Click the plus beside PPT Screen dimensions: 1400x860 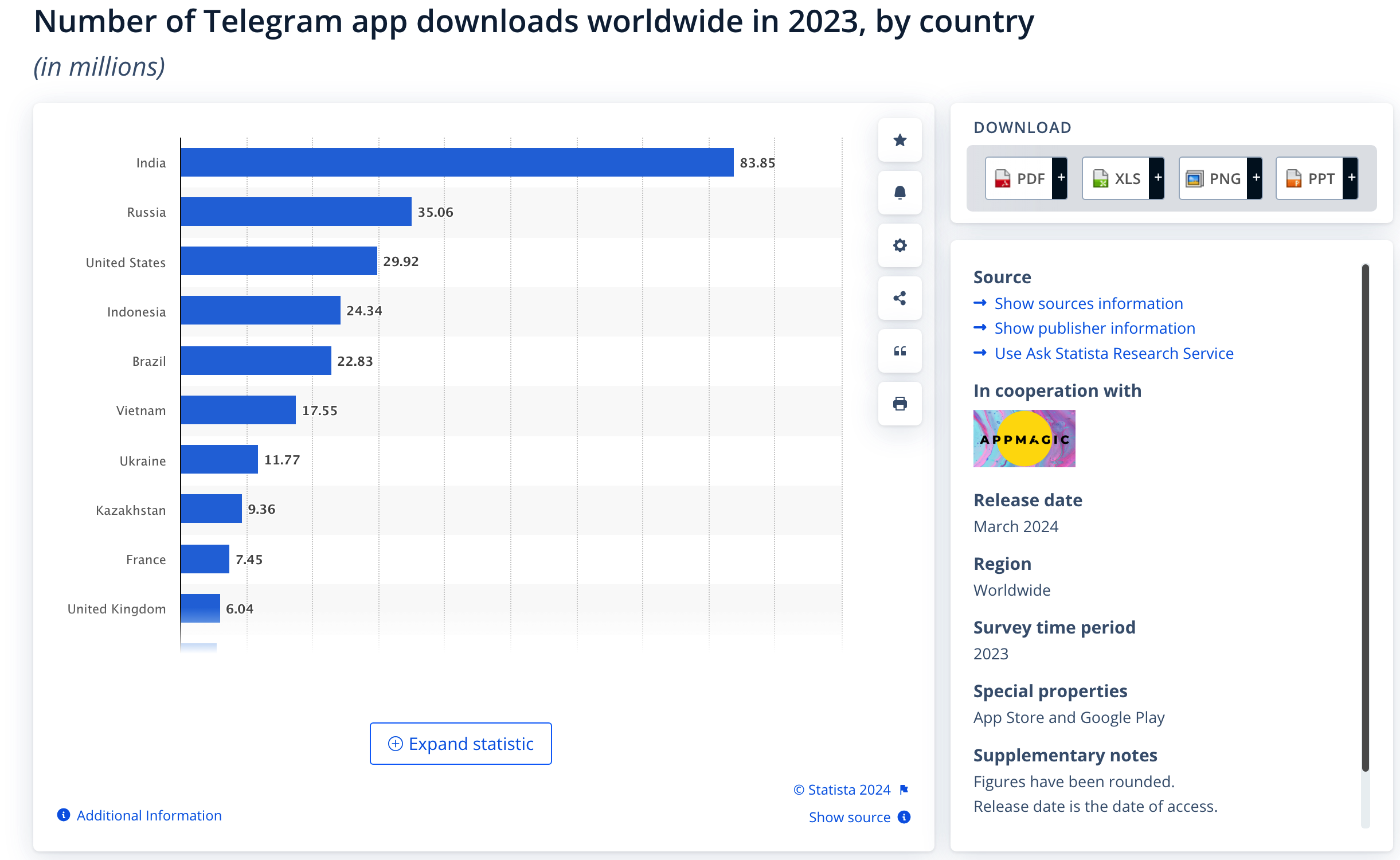[1351, 178]
